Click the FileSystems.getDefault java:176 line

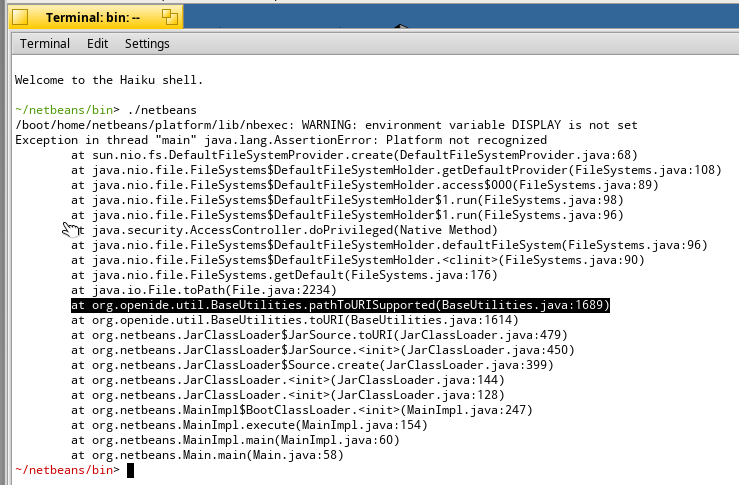click(x=284, y=276)
